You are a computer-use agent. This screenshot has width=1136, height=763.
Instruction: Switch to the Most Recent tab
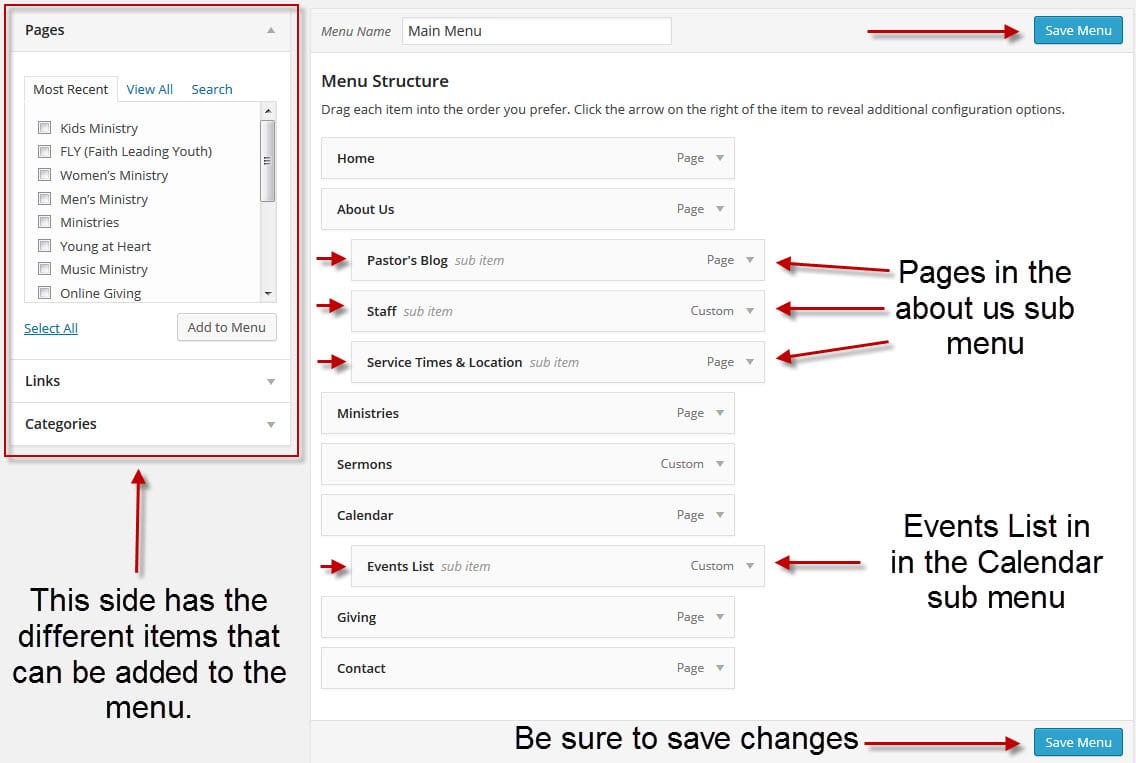70,89
